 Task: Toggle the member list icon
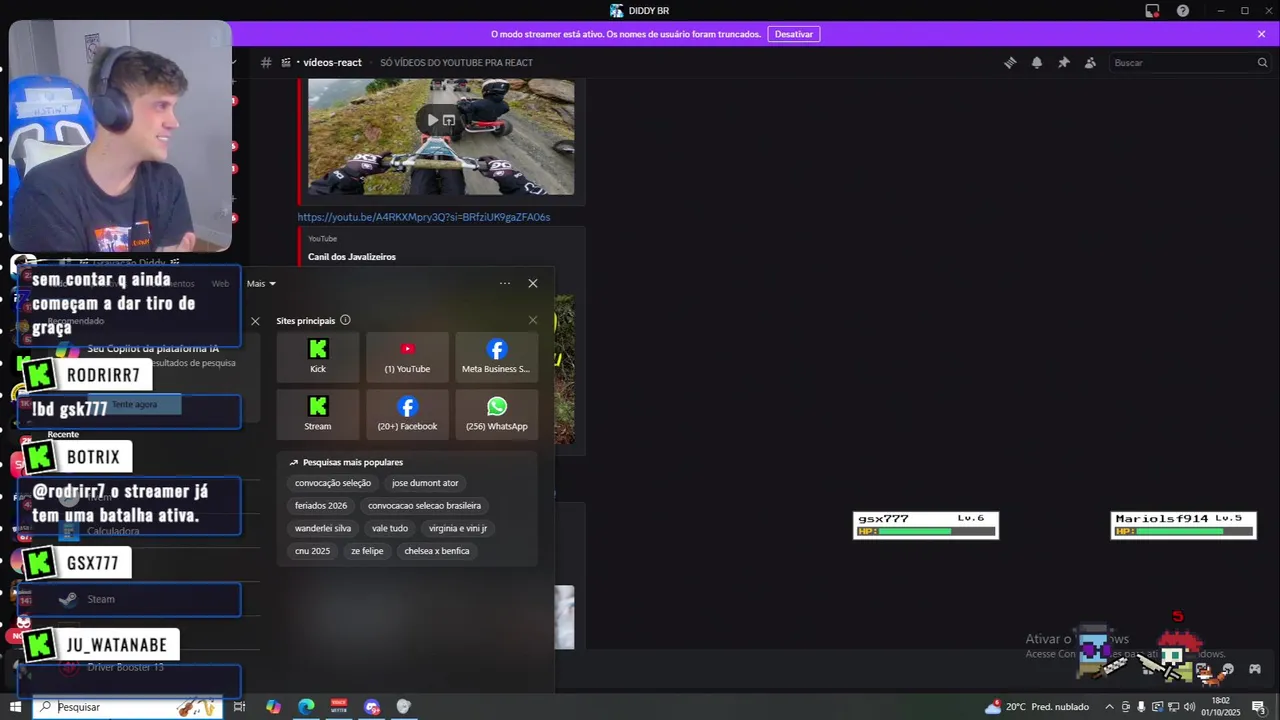[1091, 62]
